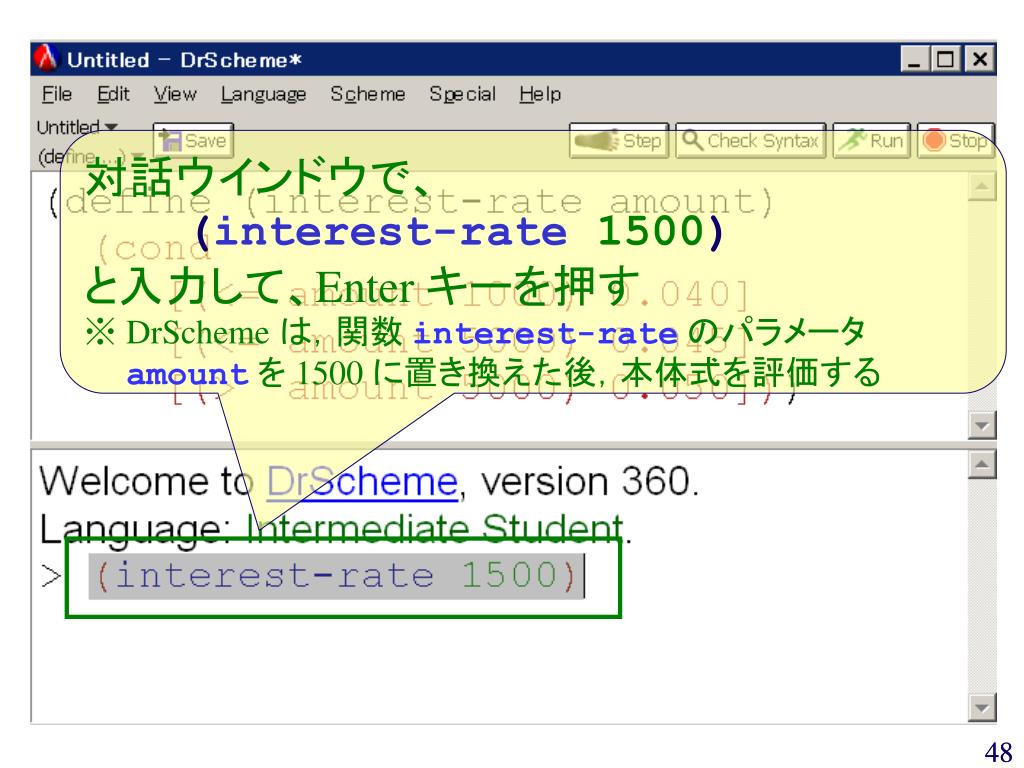The height and width of the screenshot is (768, 1024).
Task: Open the Language menu
Action: coord(263,95)
